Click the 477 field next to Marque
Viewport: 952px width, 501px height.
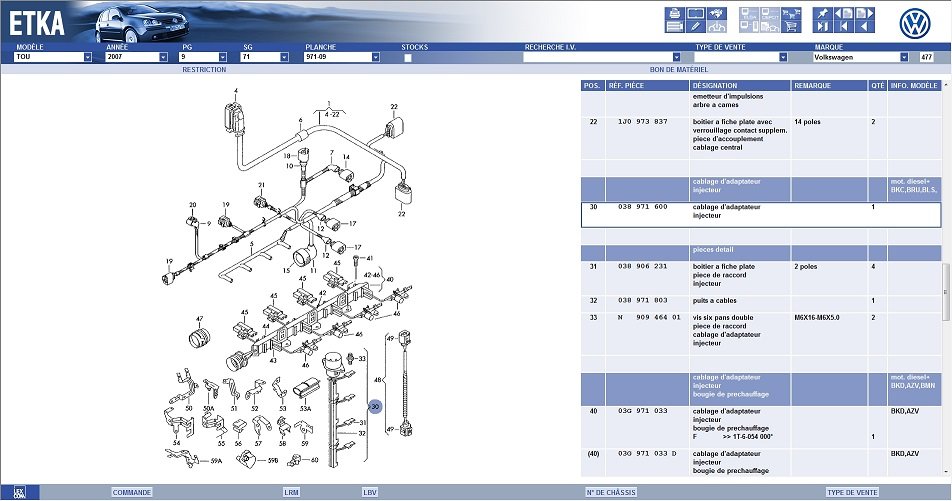pos(926,57)
